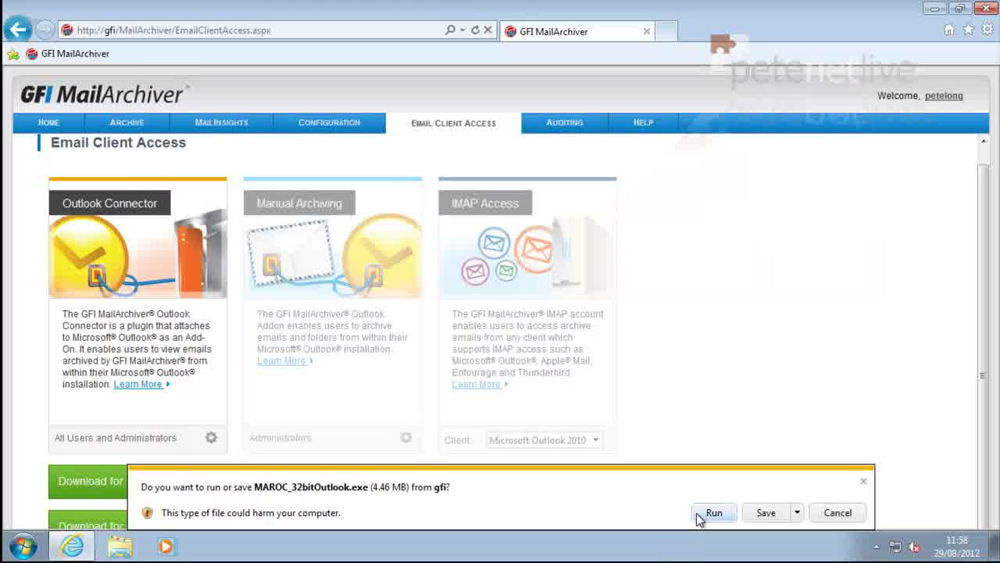This screenshot has width=1000, height=563.
Task: Run the MAROC_32bitOutlook.exe download
Action: pyautogui.click(x=714, y=513)
